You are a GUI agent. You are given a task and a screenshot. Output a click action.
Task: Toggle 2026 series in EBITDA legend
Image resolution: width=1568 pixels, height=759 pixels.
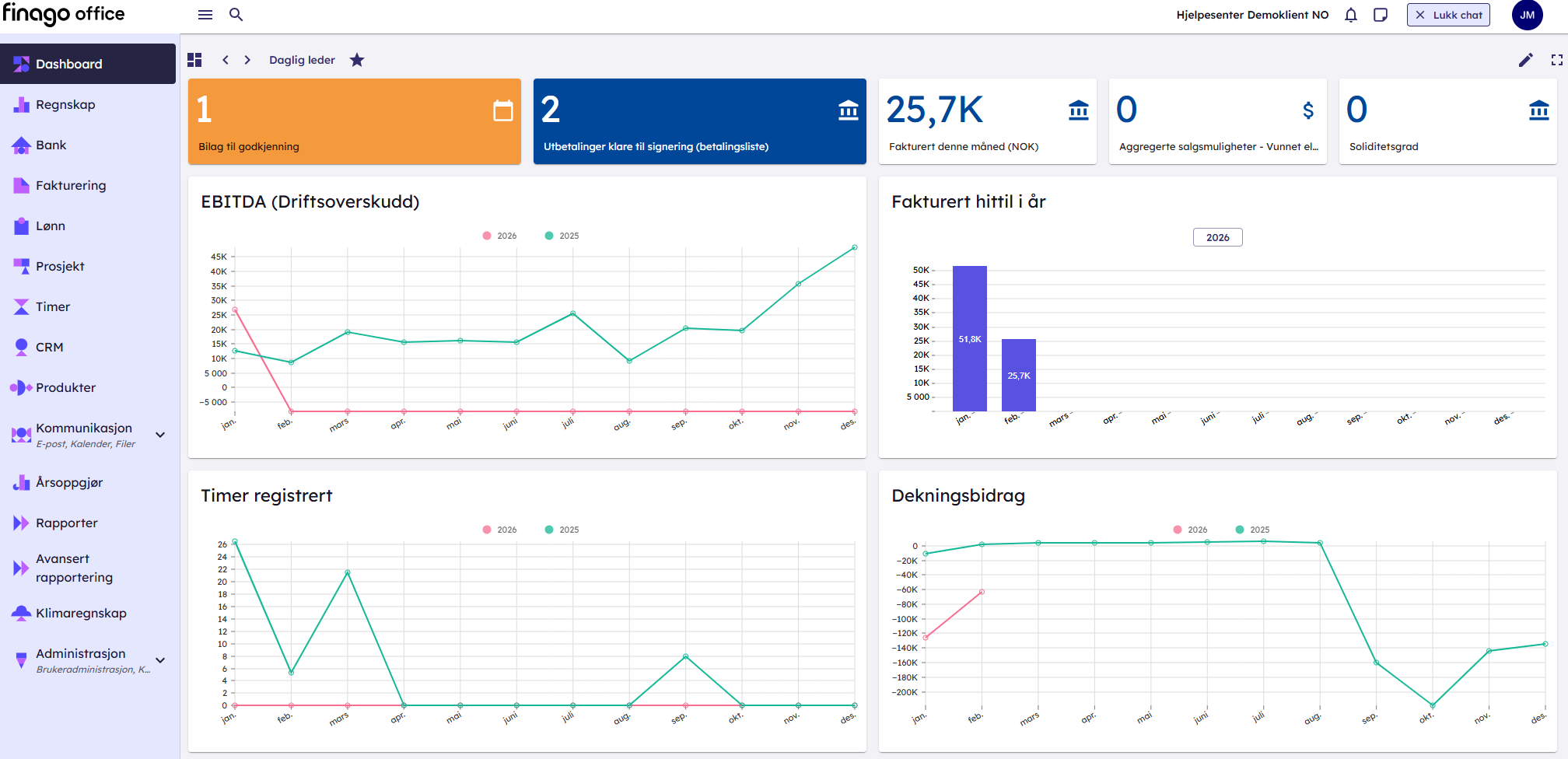[x=499, y=236]
